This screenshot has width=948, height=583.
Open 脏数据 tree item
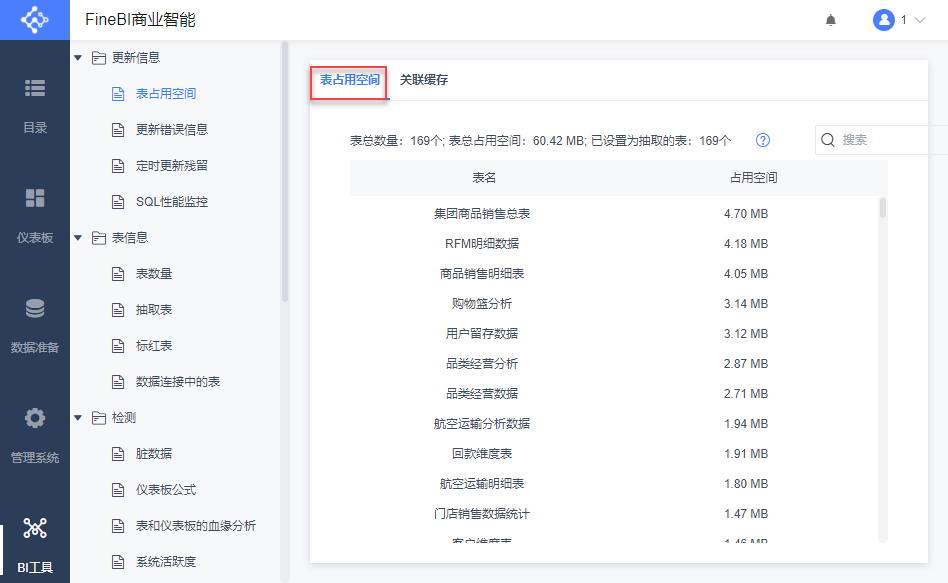(x=154, y=454)
